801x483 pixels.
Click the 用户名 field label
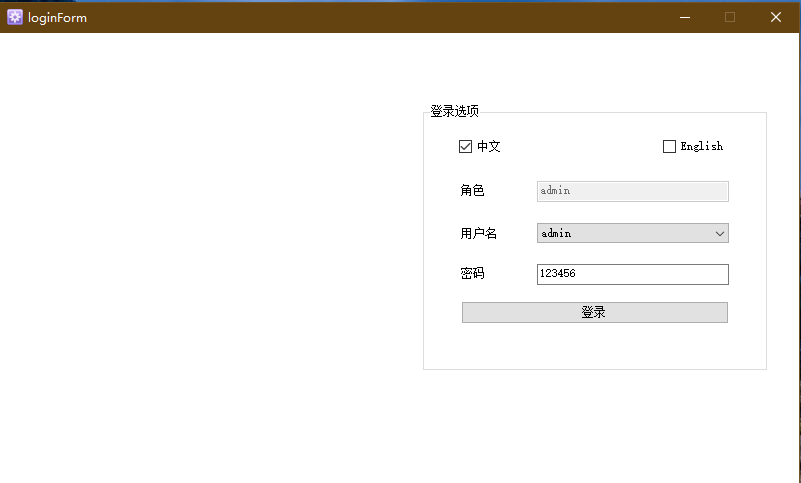click(x=478, y=233)
